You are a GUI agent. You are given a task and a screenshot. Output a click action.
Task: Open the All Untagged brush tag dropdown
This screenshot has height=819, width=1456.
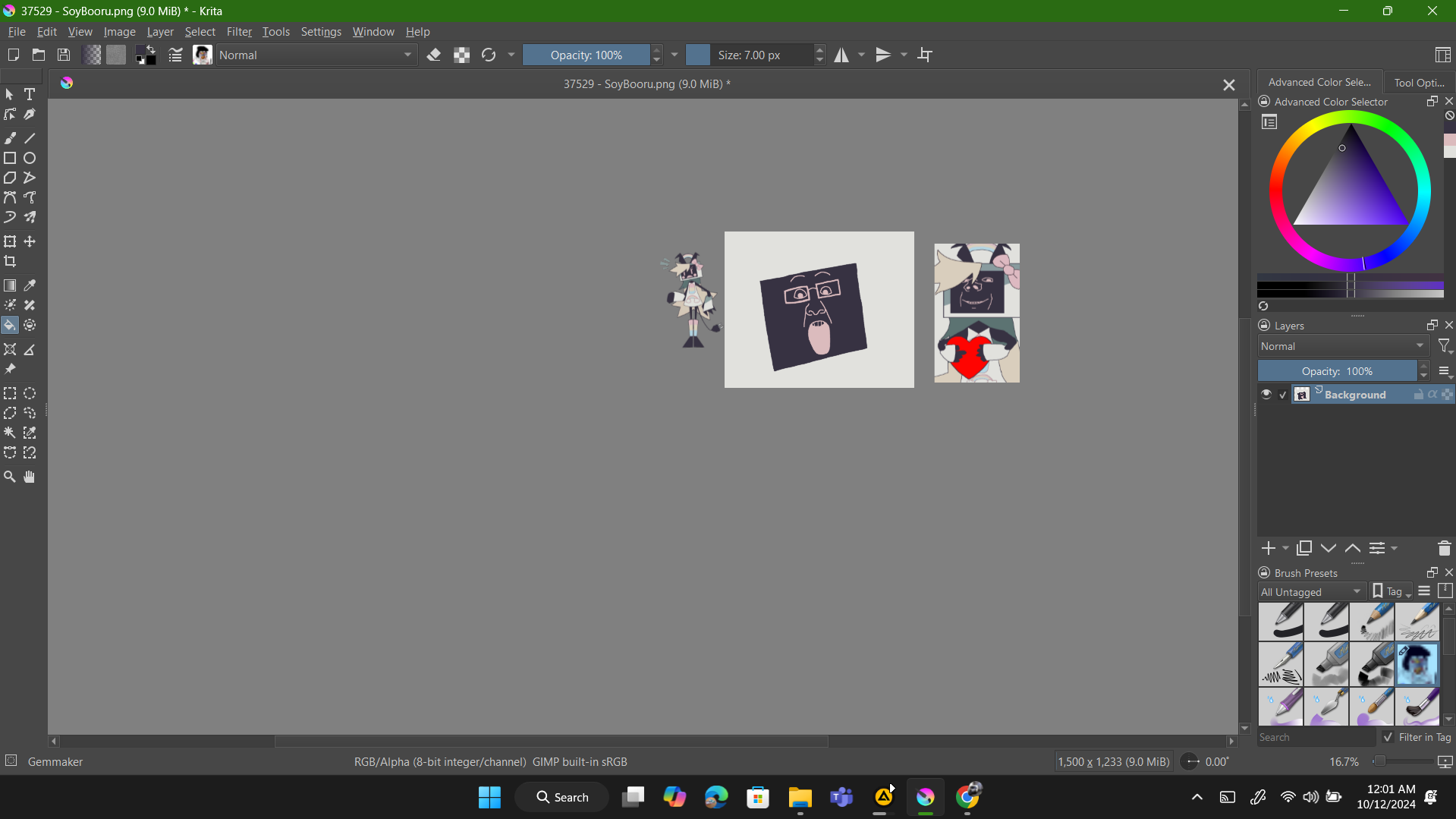pos(1312,592)
